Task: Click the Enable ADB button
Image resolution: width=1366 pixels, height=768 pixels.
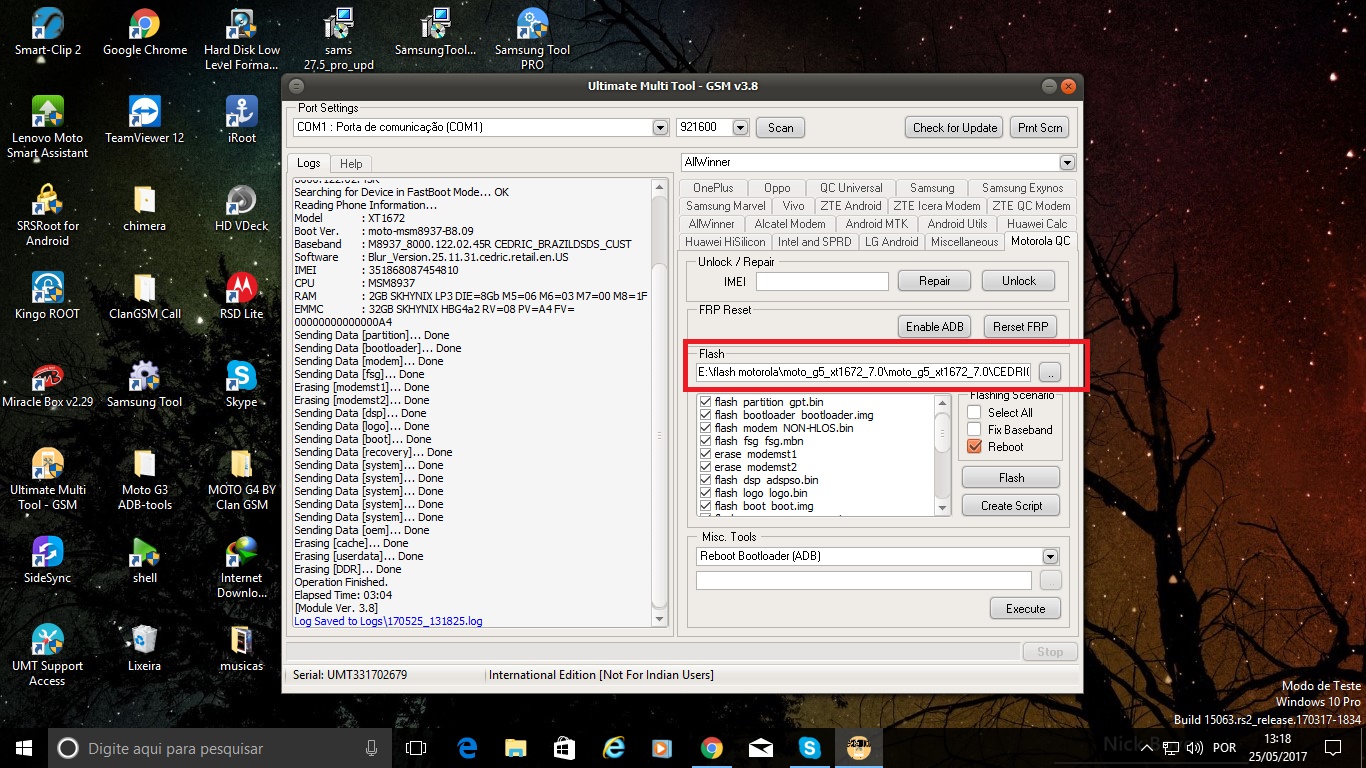Action: click(935, 326)
